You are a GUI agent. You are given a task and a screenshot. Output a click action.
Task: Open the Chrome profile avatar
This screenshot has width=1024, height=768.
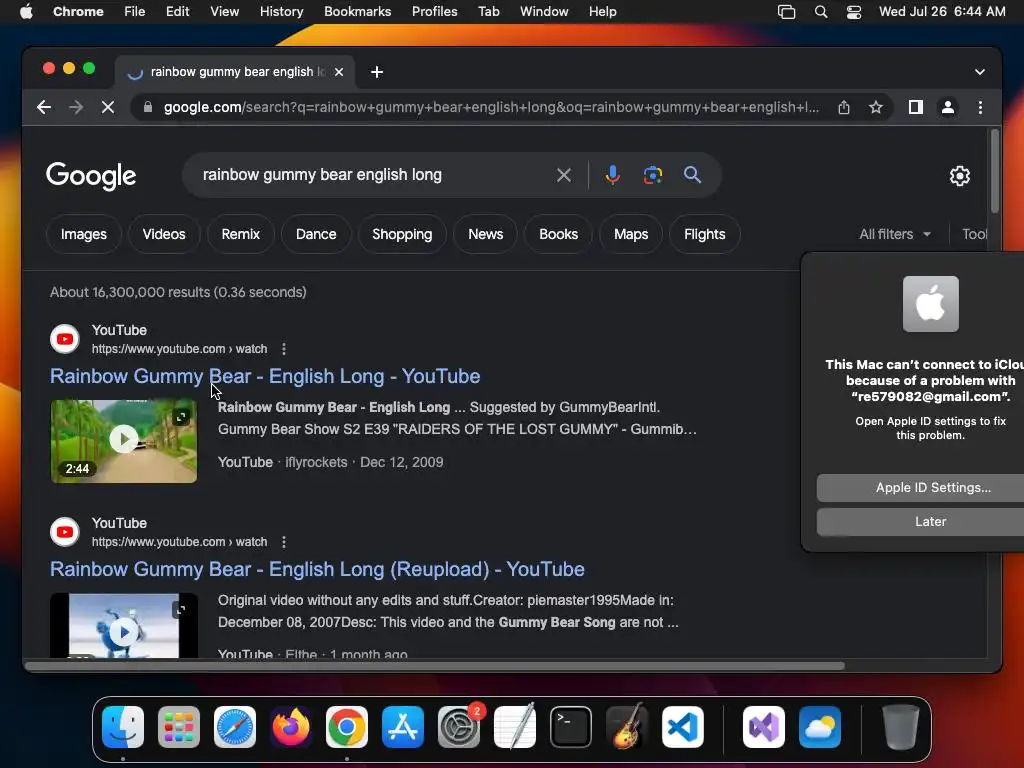coord(948,107)
